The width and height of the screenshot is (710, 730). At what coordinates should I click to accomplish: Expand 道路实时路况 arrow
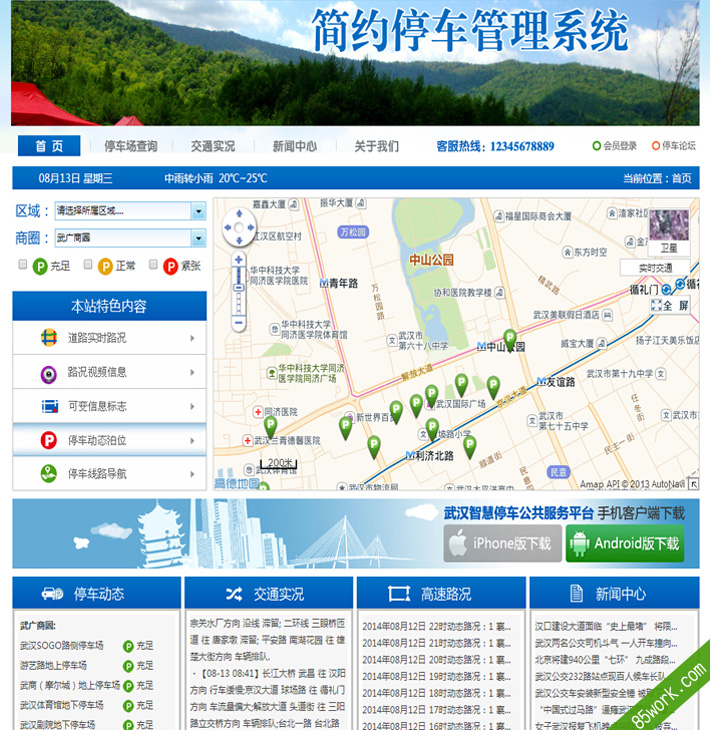point(192,338)
